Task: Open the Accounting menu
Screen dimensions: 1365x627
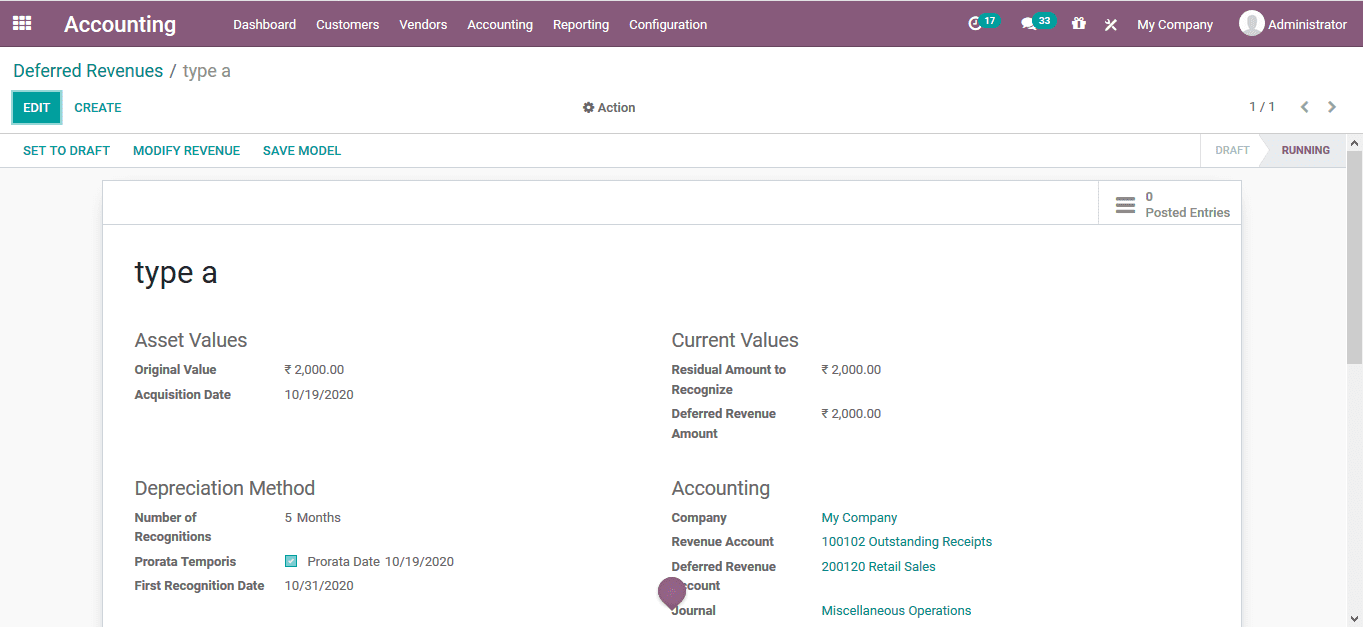Action: [x=500, y=24]
